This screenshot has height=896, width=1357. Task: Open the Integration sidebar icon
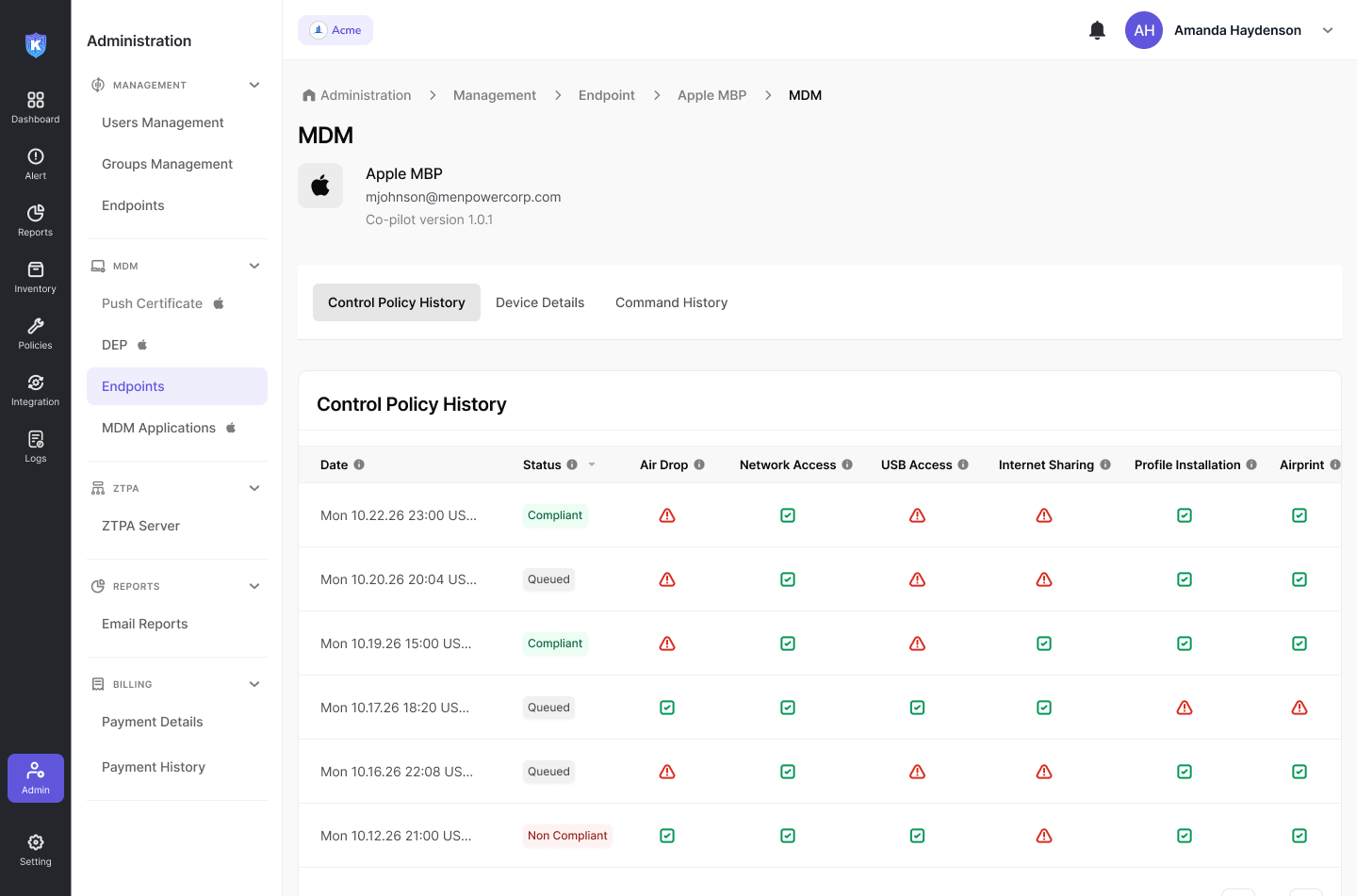pos(36,389)
